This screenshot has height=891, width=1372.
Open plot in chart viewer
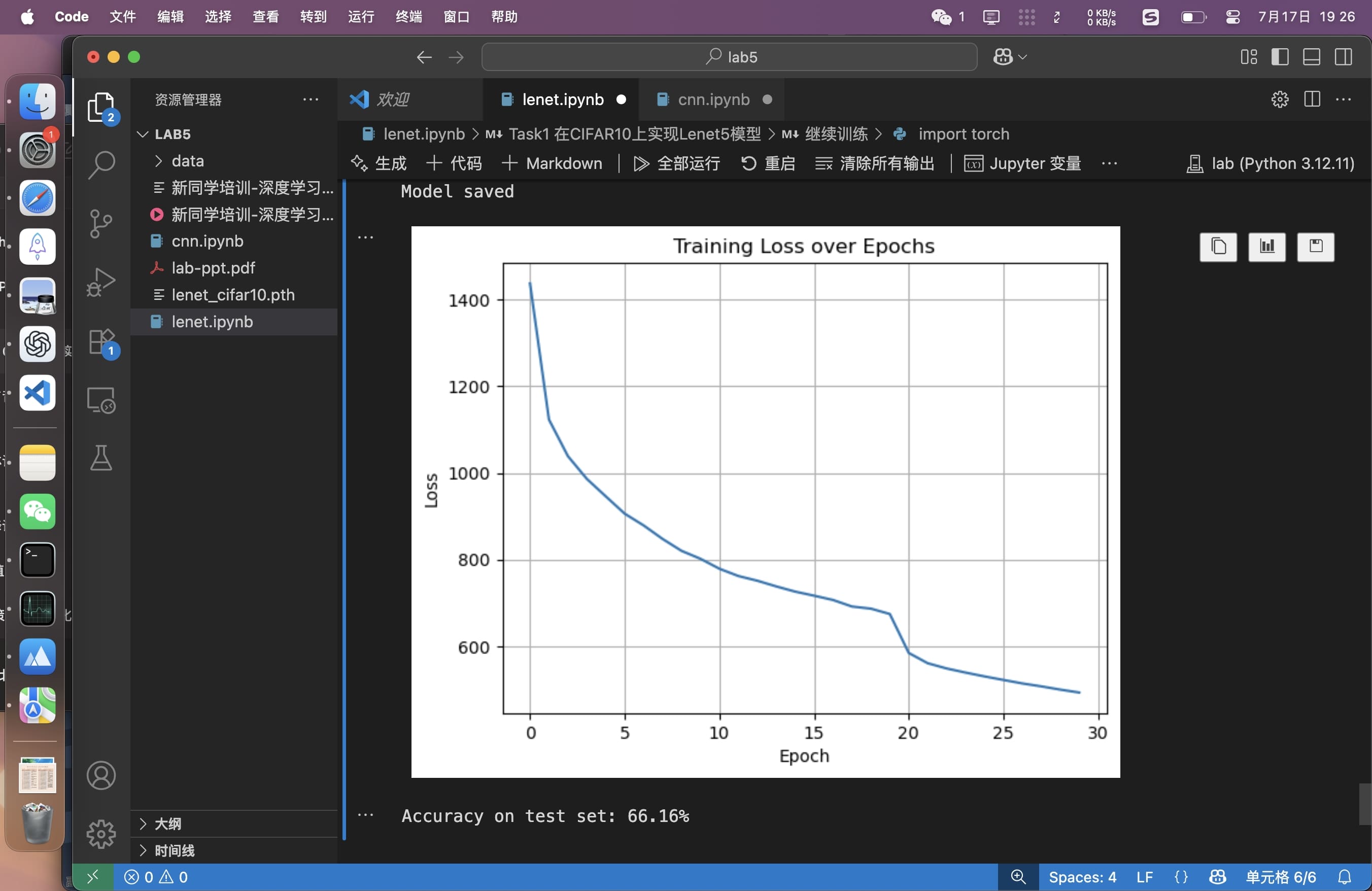point(1266,247)
